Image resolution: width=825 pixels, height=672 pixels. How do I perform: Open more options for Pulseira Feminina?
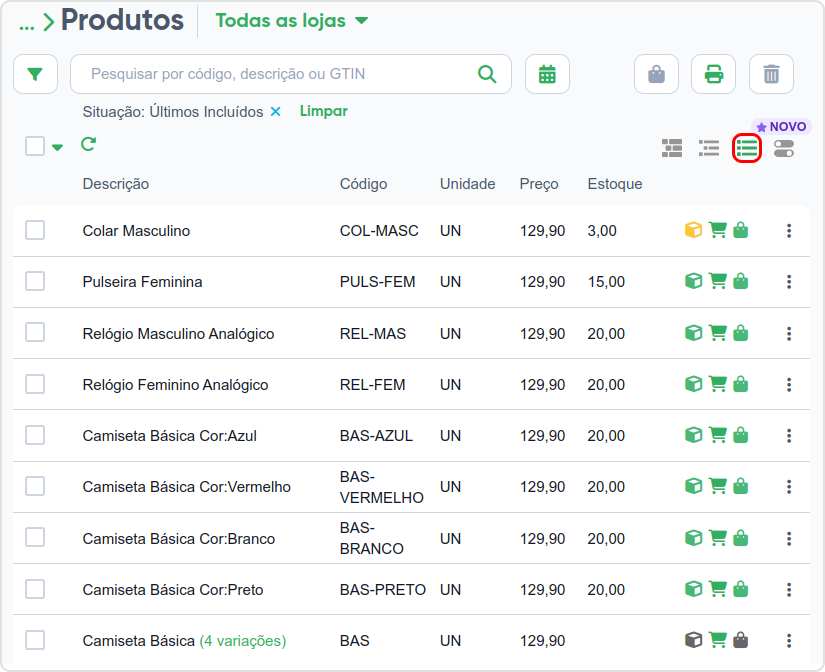coord(789,282)
